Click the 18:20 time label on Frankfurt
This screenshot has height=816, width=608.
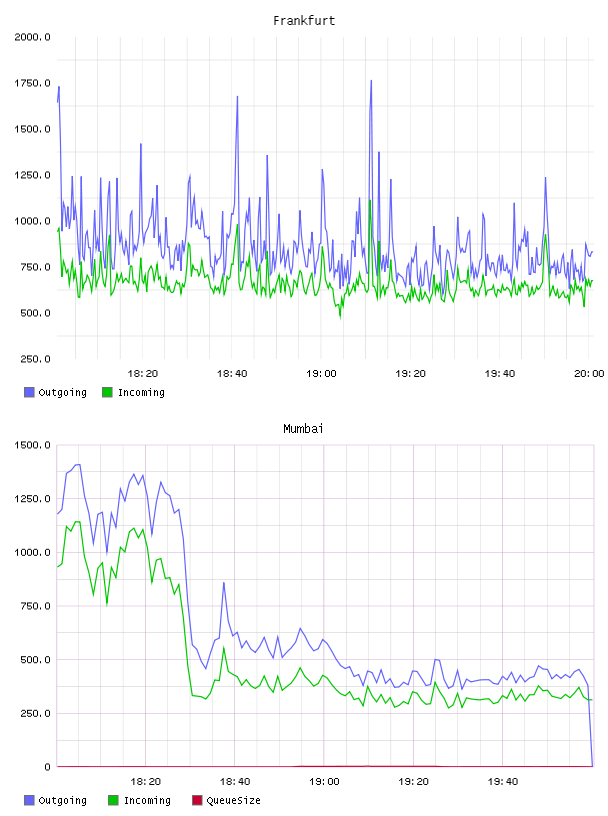point(142,374)
